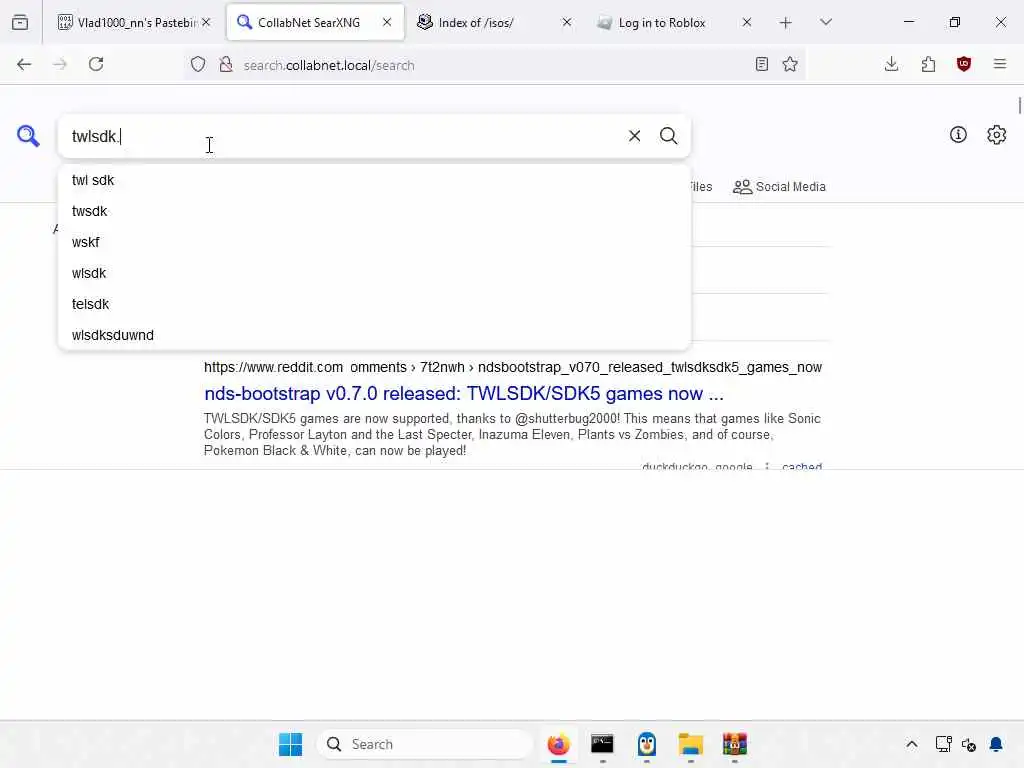Open the Social Media search category
1024x768 pixels.
[x=779, y=187]
